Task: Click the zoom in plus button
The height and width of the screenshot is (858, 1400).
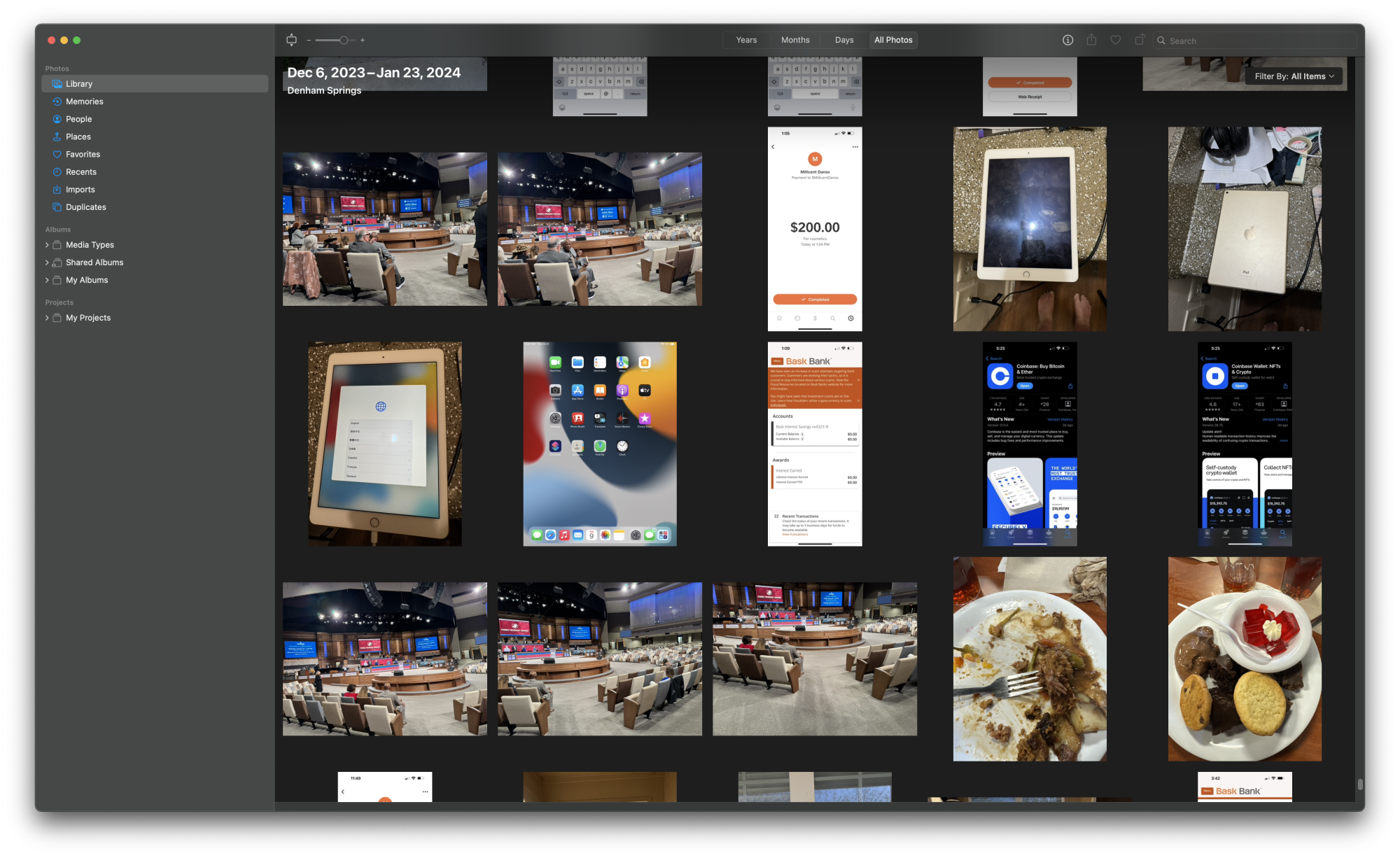Action: (363, 40)
